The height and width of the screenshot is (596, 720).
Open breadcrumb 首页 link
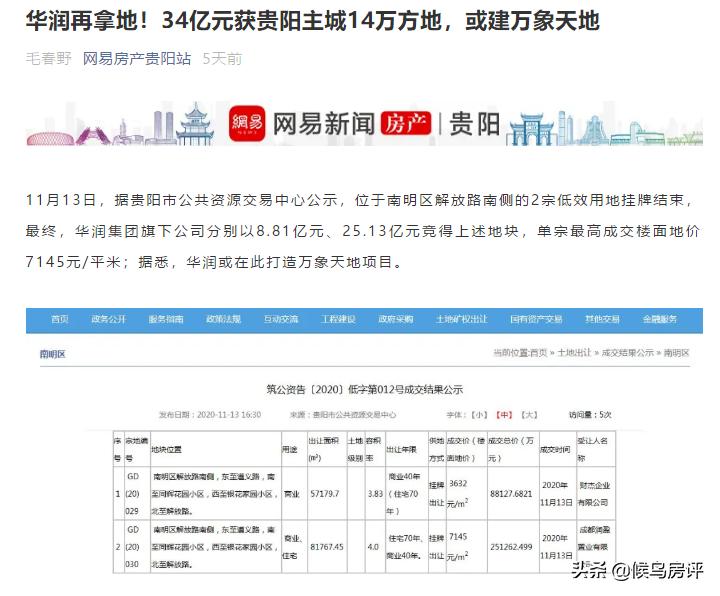coord(539,353)
